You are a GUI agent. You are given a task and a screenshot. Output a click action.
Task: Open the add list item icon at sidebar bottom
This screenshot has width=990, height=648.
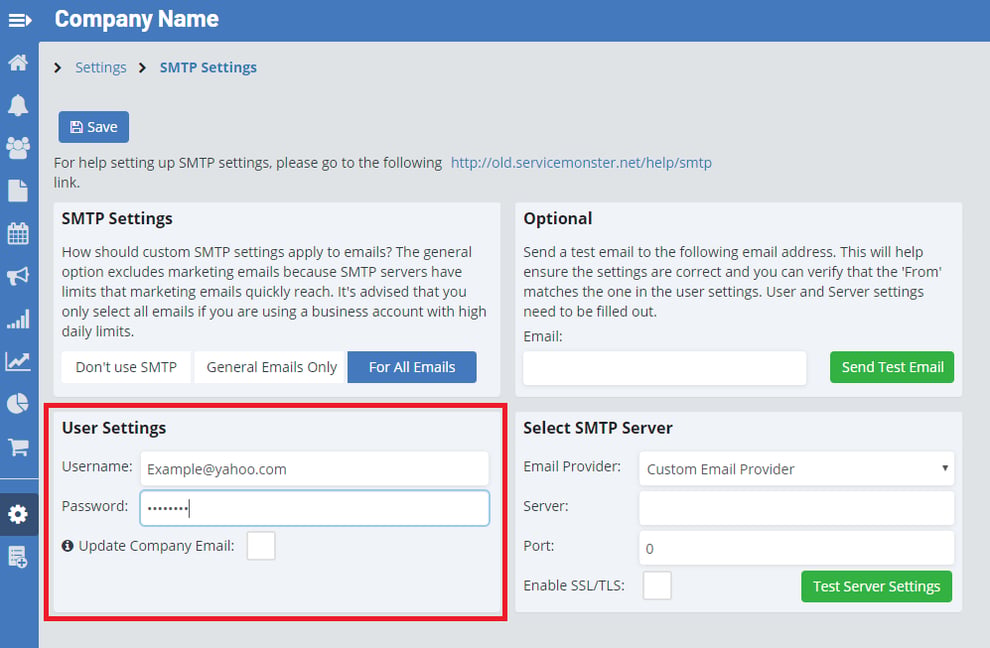point(18,557)
